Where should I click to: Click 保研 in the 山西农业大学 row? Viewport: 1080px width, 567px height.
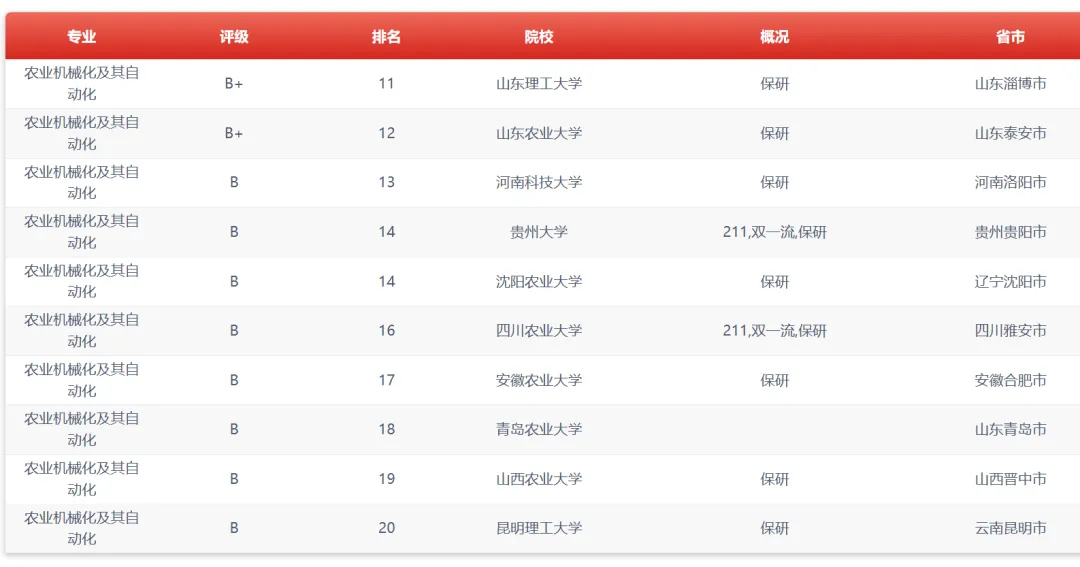click(x=774, y=478)
